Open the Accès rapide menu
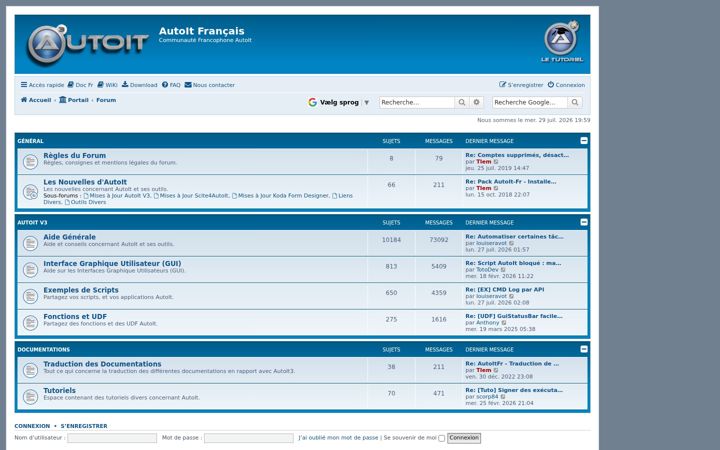This screenshot has width=720, height=450. [42, 85]
